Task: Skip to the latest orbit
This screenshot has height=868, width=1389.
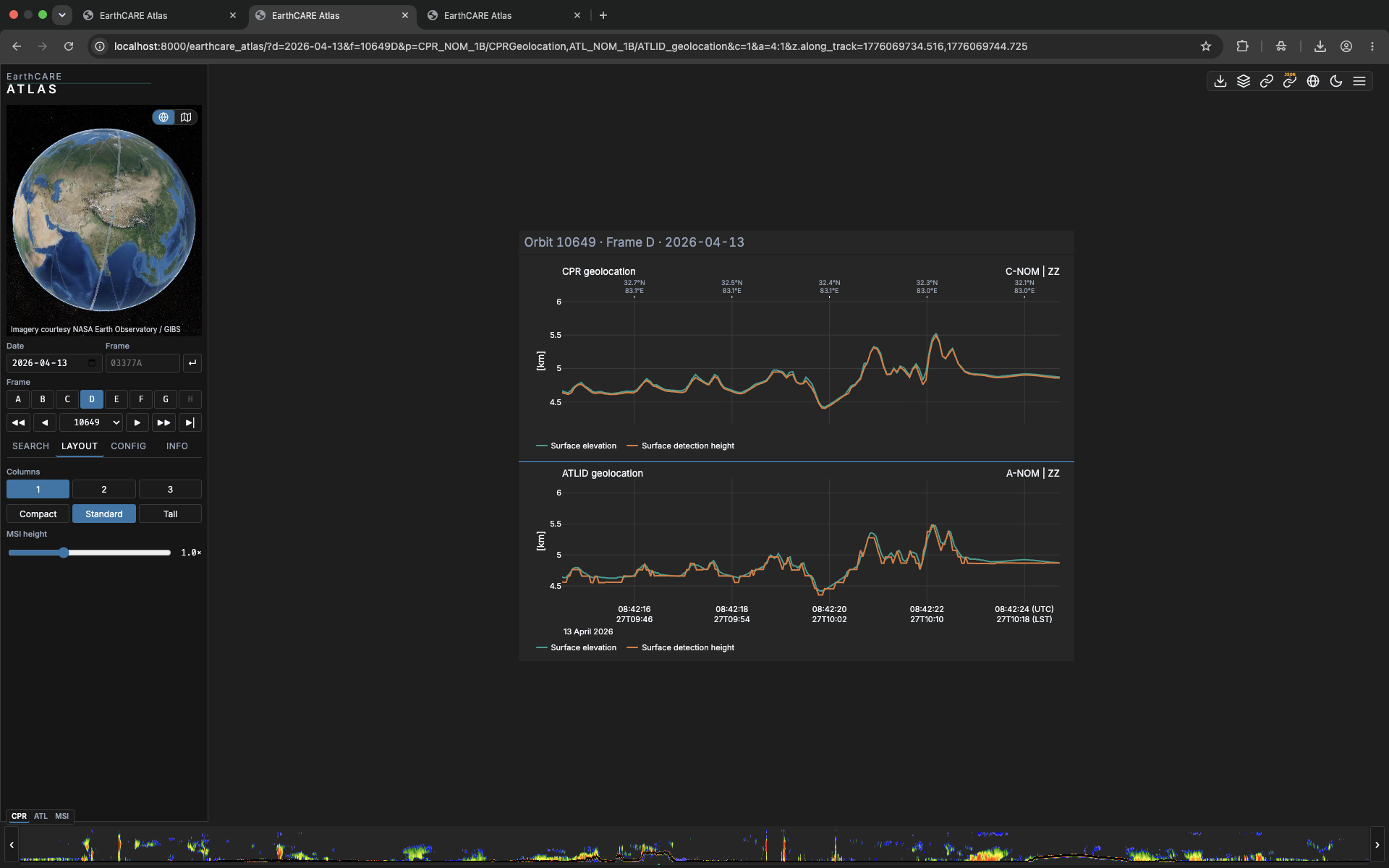Action: (190, 422)
